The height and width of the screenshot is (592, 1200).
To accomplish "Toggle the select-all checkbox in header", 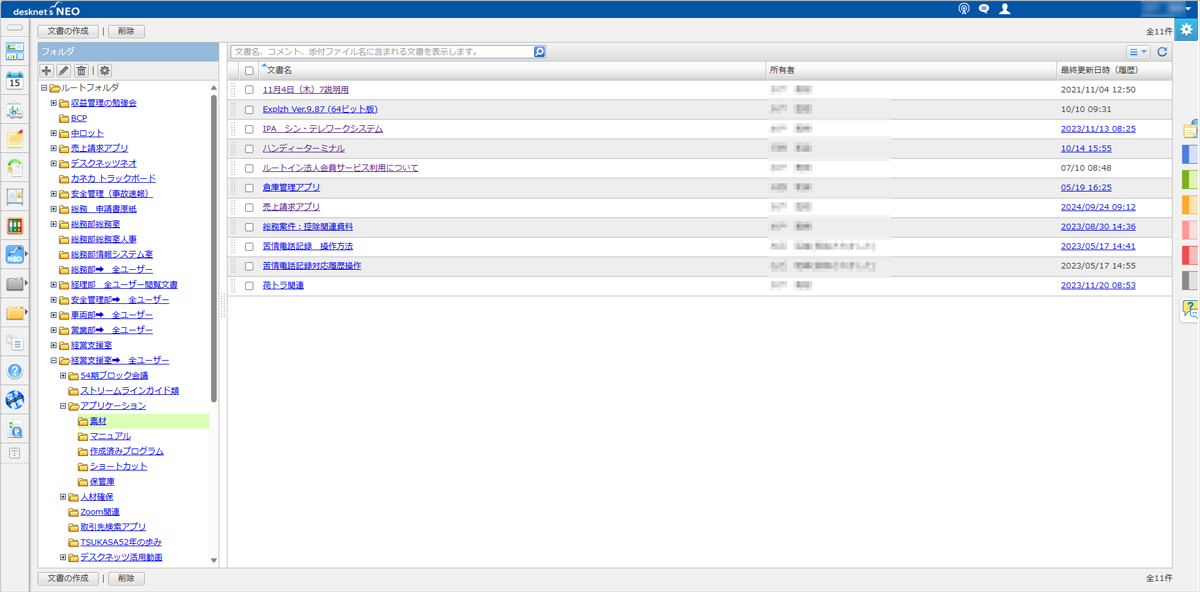I will tap(249, 71).
